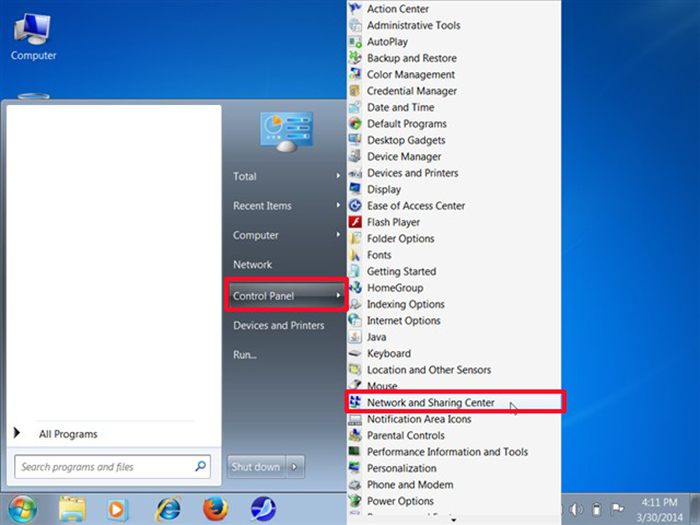Click the Network and Sharing Center icon
Screen dimensions: 700x525
[x=355, y=402]
